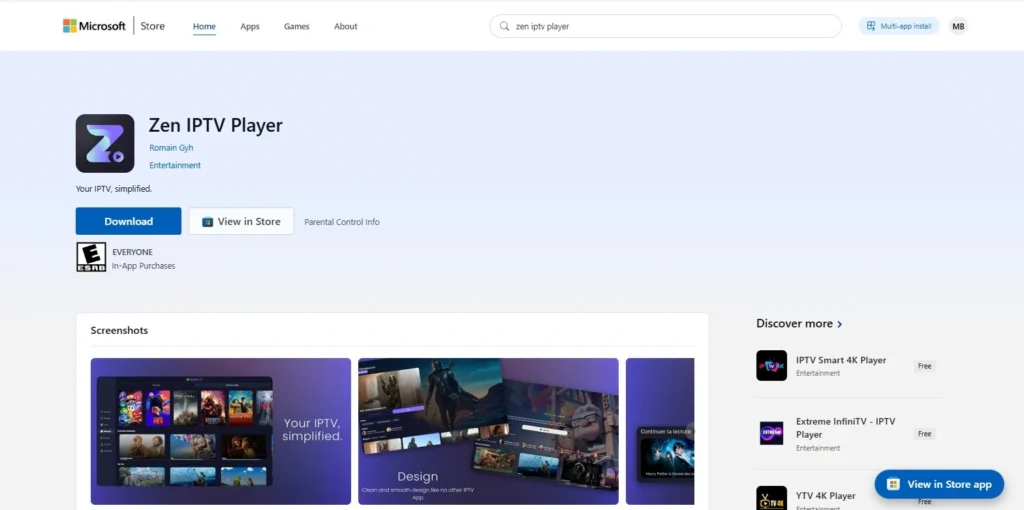The width and height of the screenshot is (1024, 510).
Task: Click Free badge for Extreme InfiniTV
Action: [925, 434]
